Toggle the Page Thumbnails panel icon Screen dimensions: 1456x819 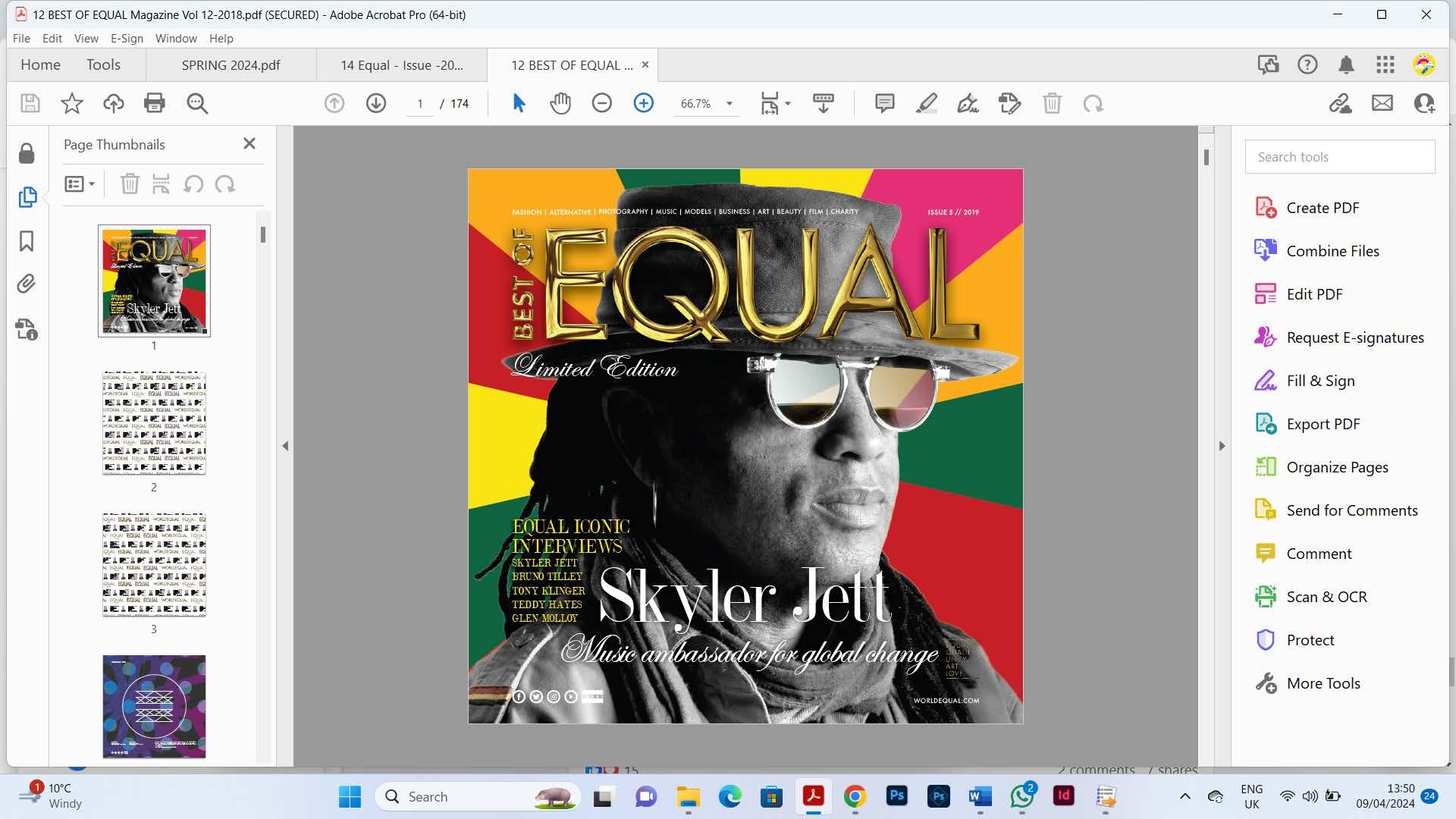(x=27, y=197)
